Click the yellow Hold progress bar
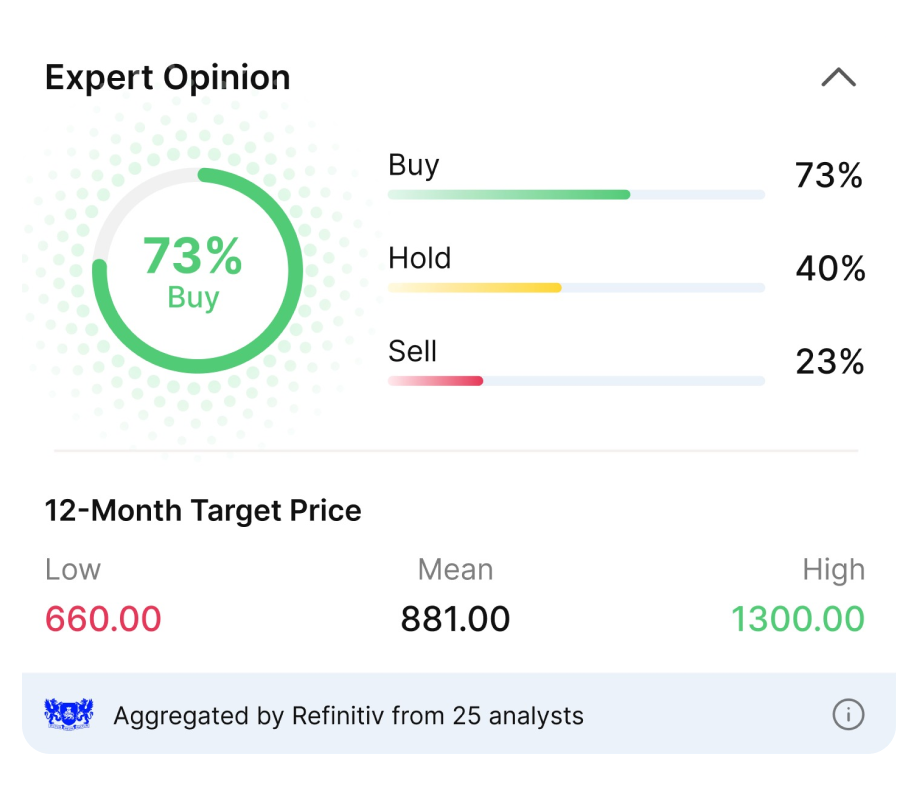 point(576,288)
